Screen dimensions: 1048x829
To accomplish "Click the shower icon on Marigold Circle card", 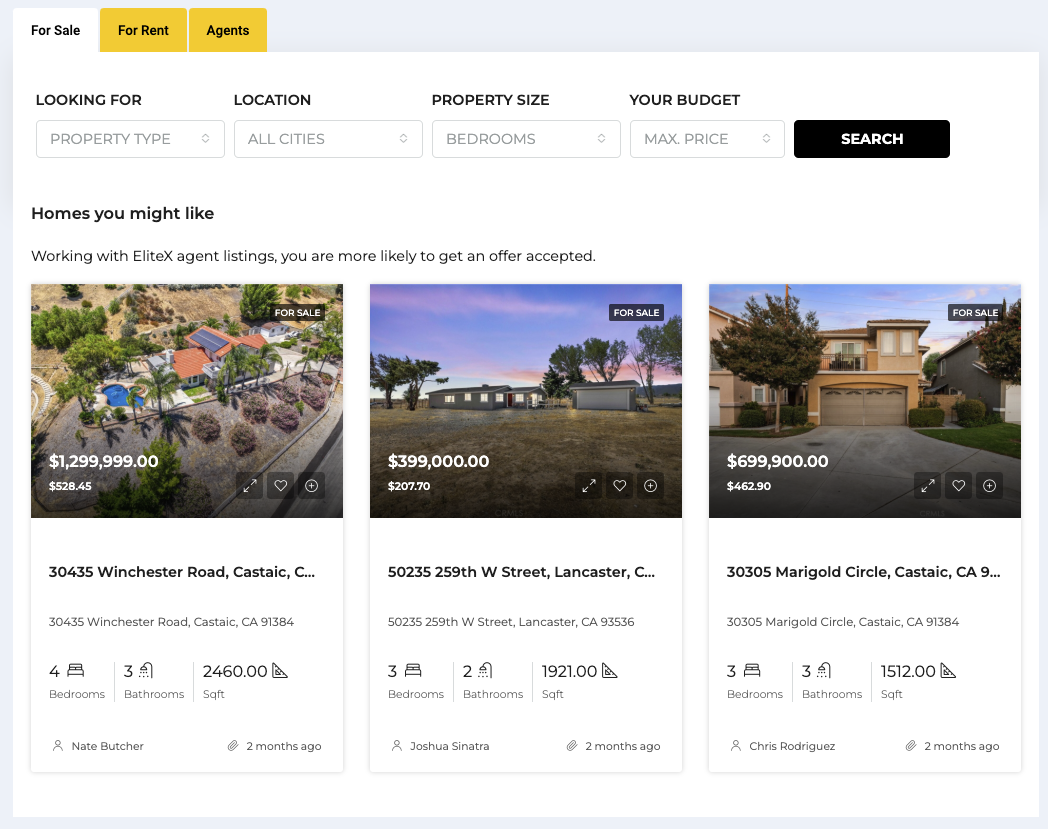I will [824, 670].
